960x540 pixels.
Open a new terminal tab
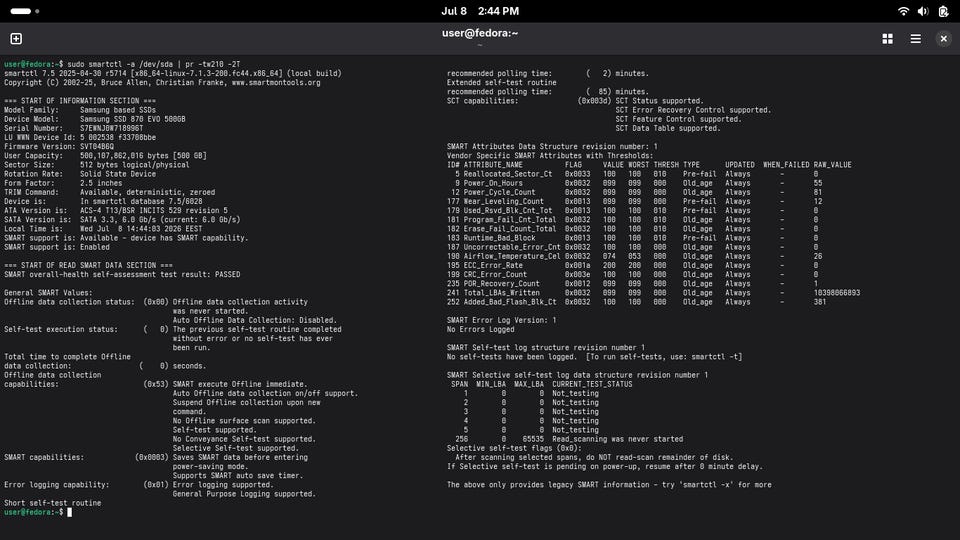16,39
